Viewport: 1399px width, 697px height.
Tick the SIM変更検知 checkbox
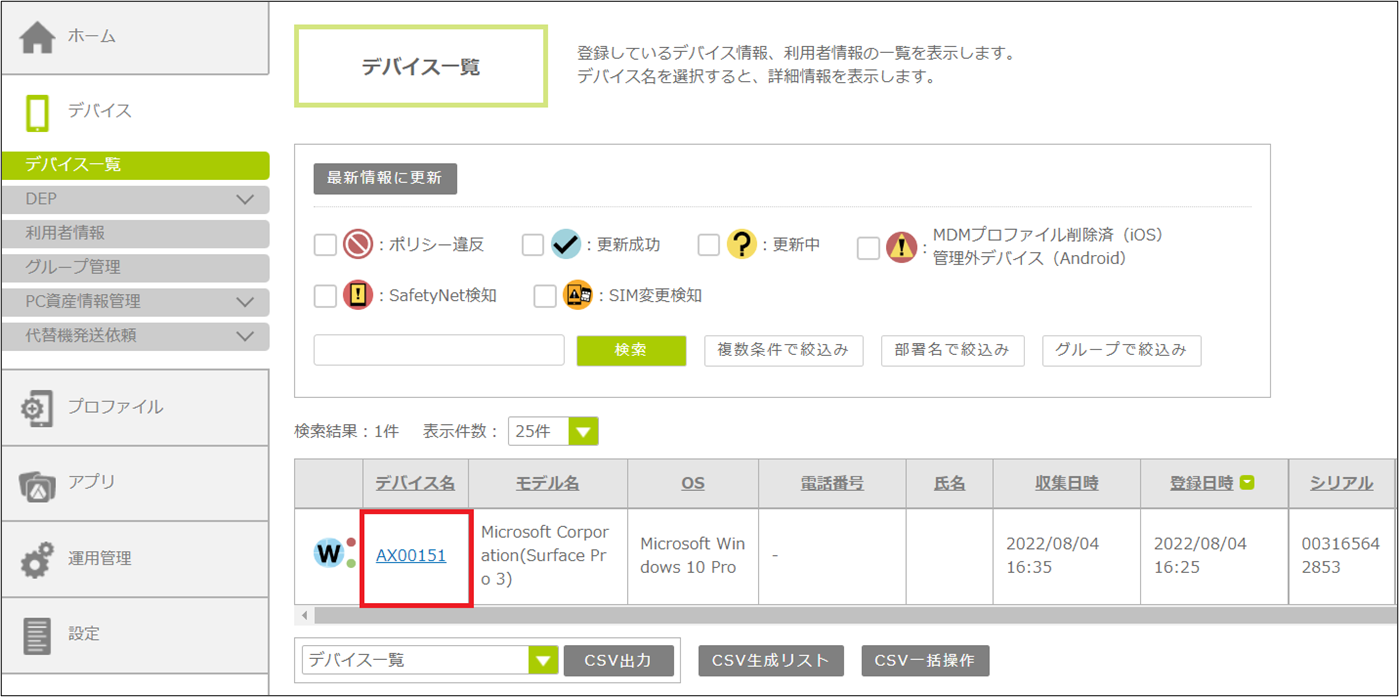[545, 296]
